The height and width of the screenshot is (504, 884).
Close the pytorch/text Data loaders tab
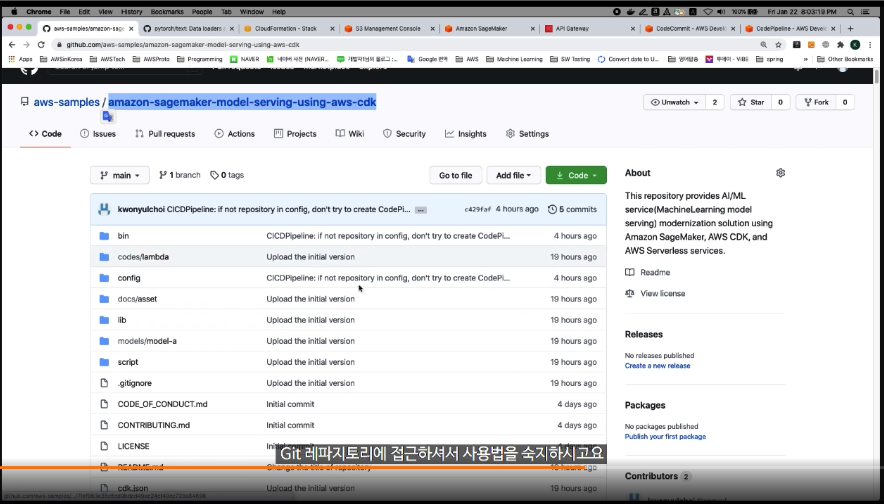[x=232, y=28]
